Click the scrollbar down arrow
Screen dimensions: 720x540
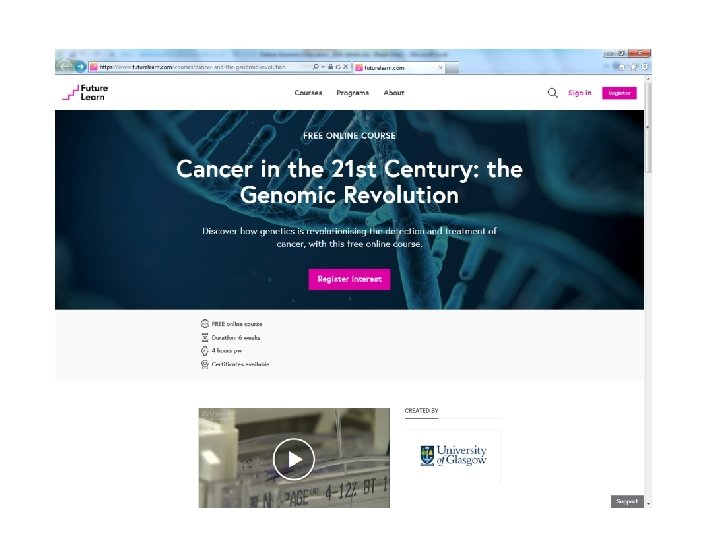[x=648, y=504]
